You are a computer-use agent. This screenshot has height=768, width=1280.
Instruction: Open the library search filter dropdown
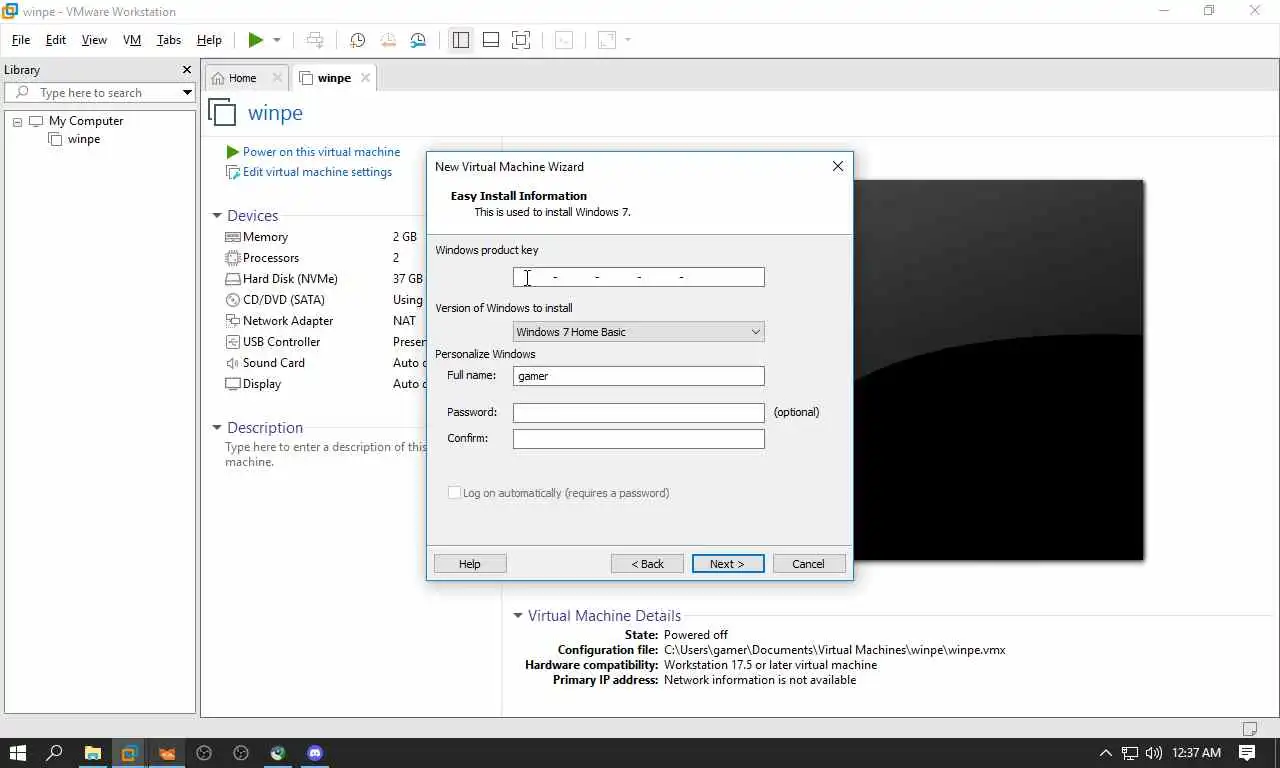187,93
